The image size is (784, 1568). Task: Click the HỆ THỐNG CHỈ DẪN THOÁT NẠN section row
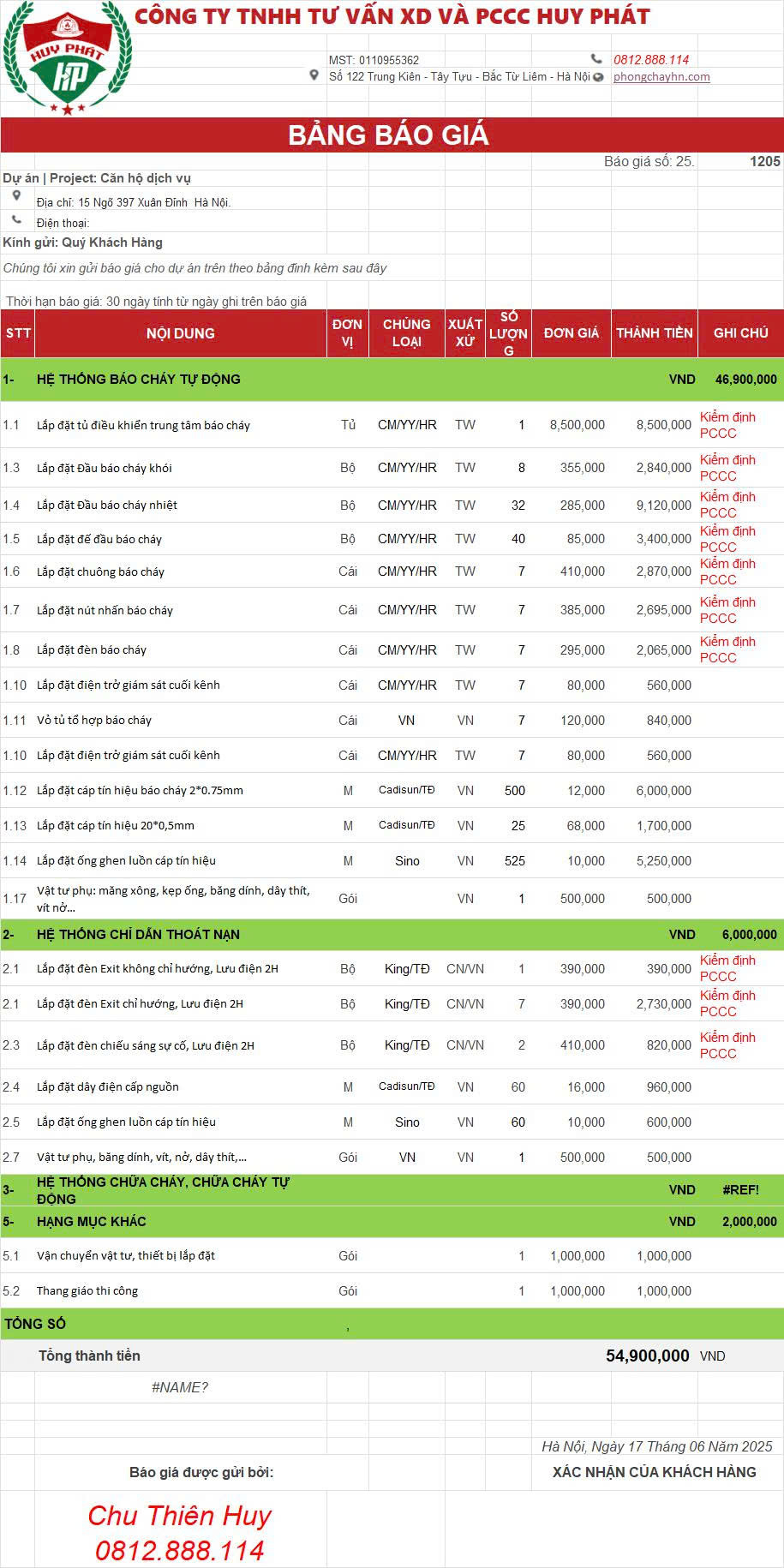pyautogui.click(x=139, y=935)
